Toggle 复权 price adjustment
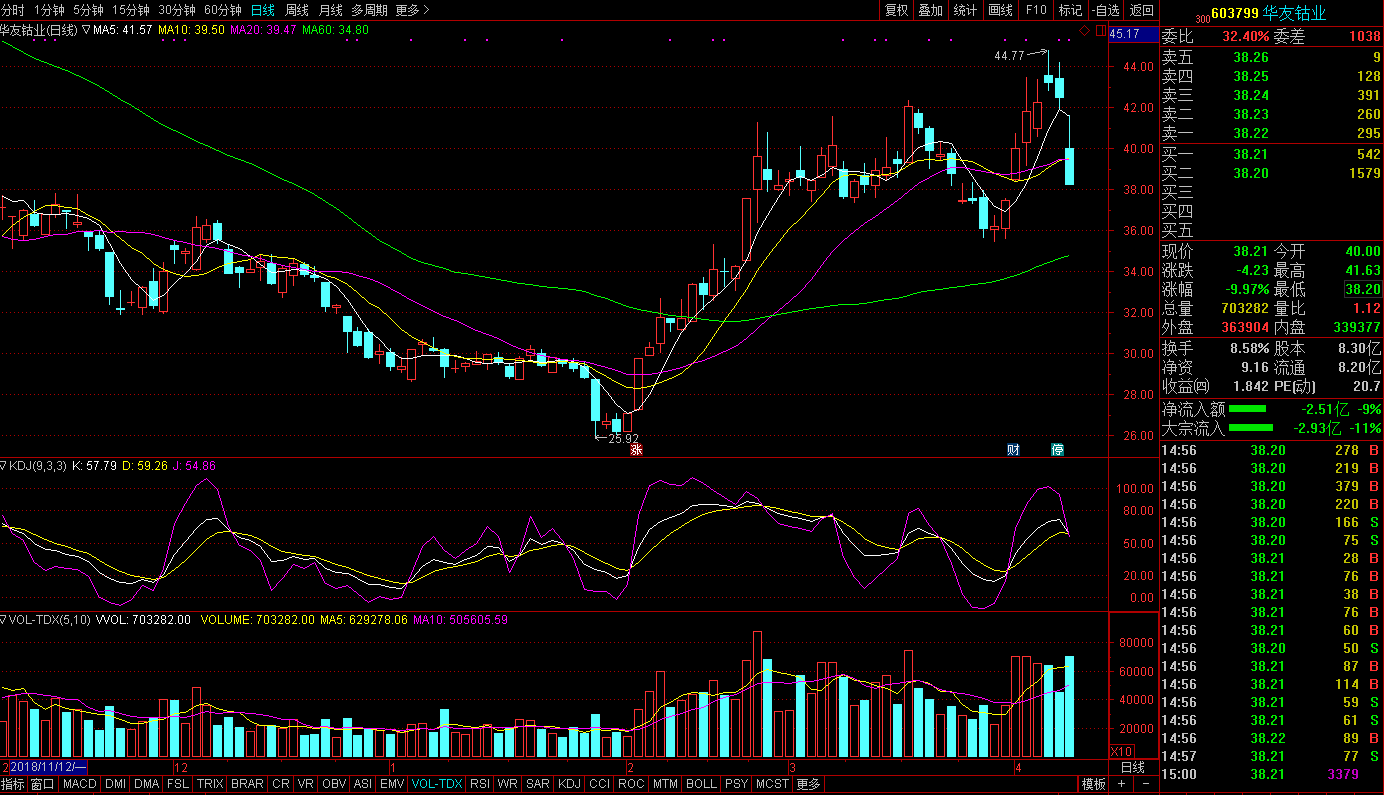This screenshot has height=795, width=1384. coord(896,10)
